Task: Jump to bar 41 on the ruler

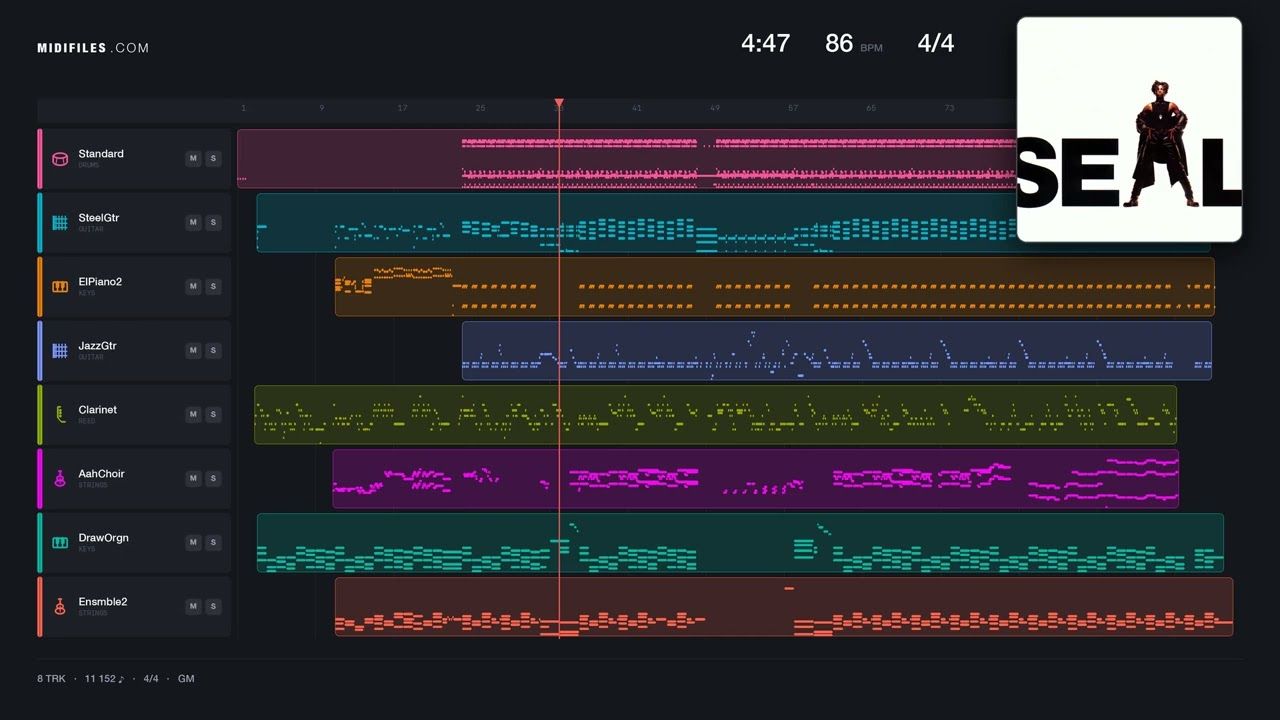Action: click(x=637, y=108)
